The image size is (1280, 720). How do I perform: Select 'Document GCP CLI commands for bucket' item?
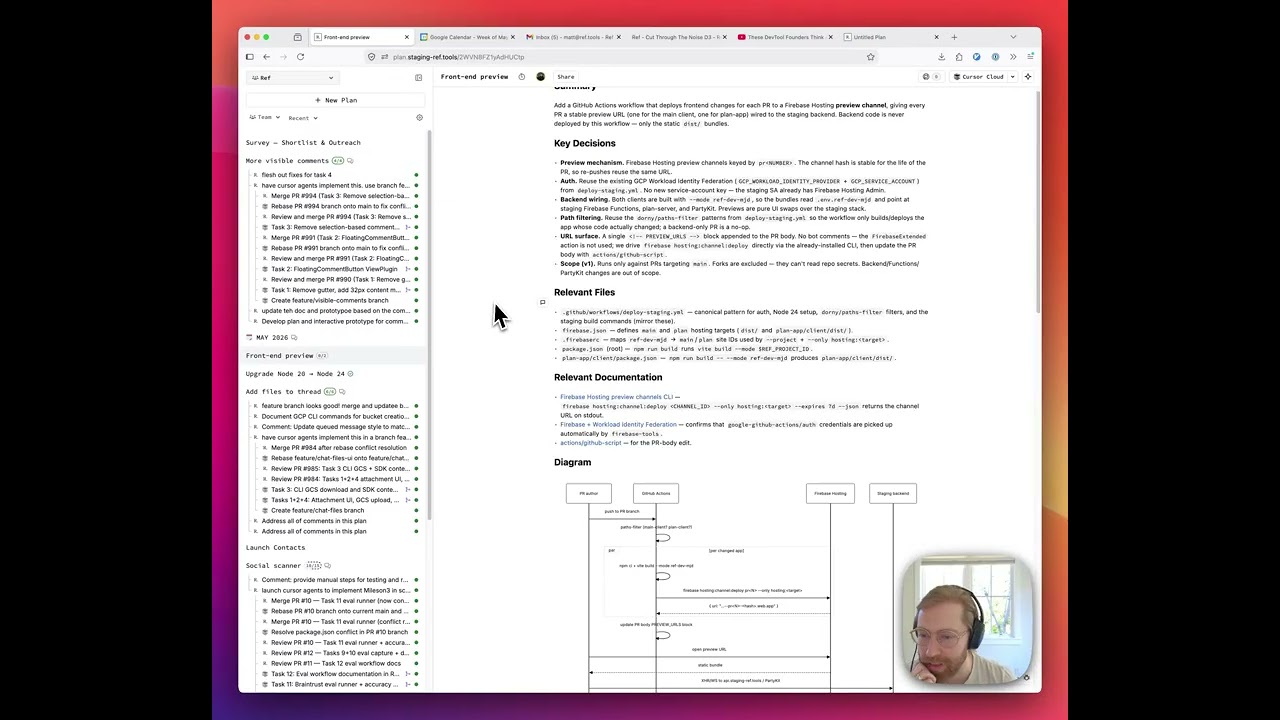tap(335, 416)
